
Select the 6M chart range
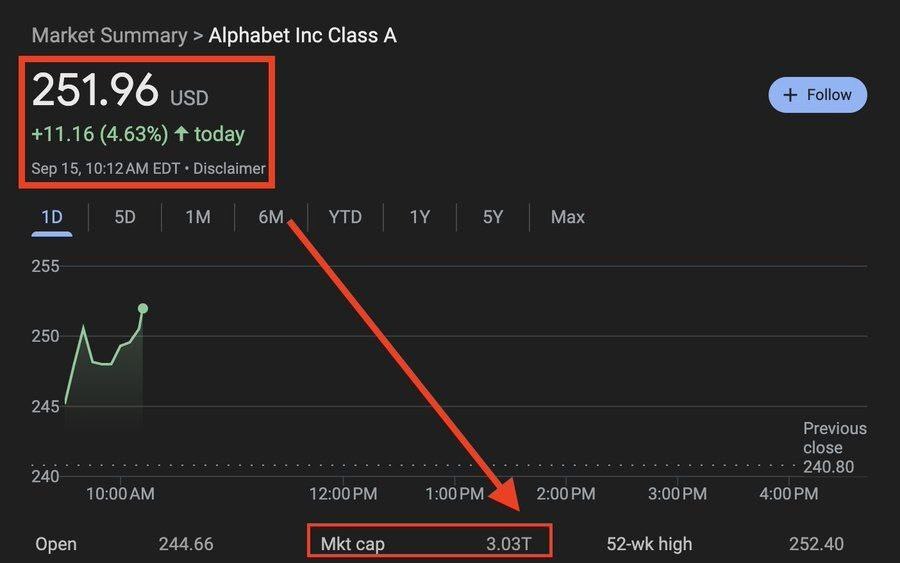coord(271,217)
